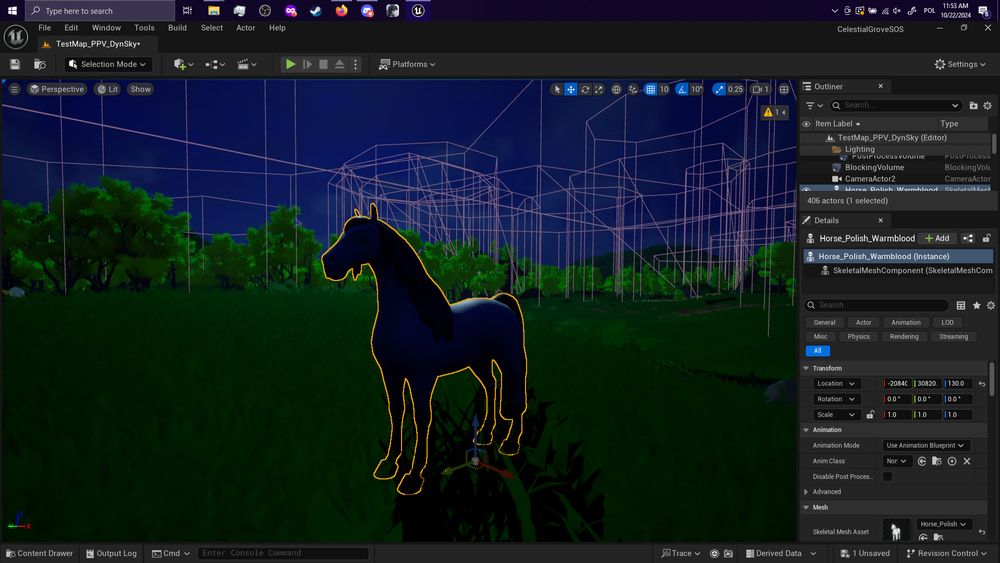Open the Tools menu
The image size is (1000, 563).
[144, 28]
